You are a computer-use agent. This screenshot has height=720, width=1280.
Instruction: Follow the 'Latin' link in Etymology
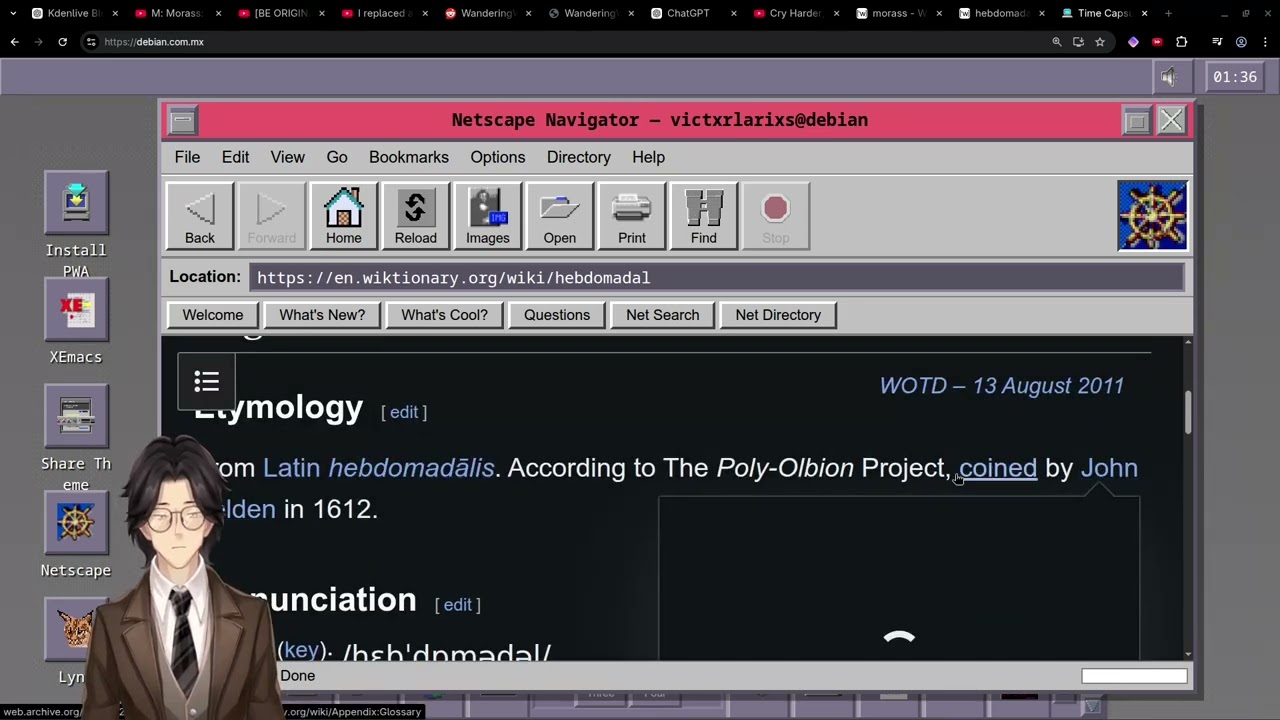[291, 468]
